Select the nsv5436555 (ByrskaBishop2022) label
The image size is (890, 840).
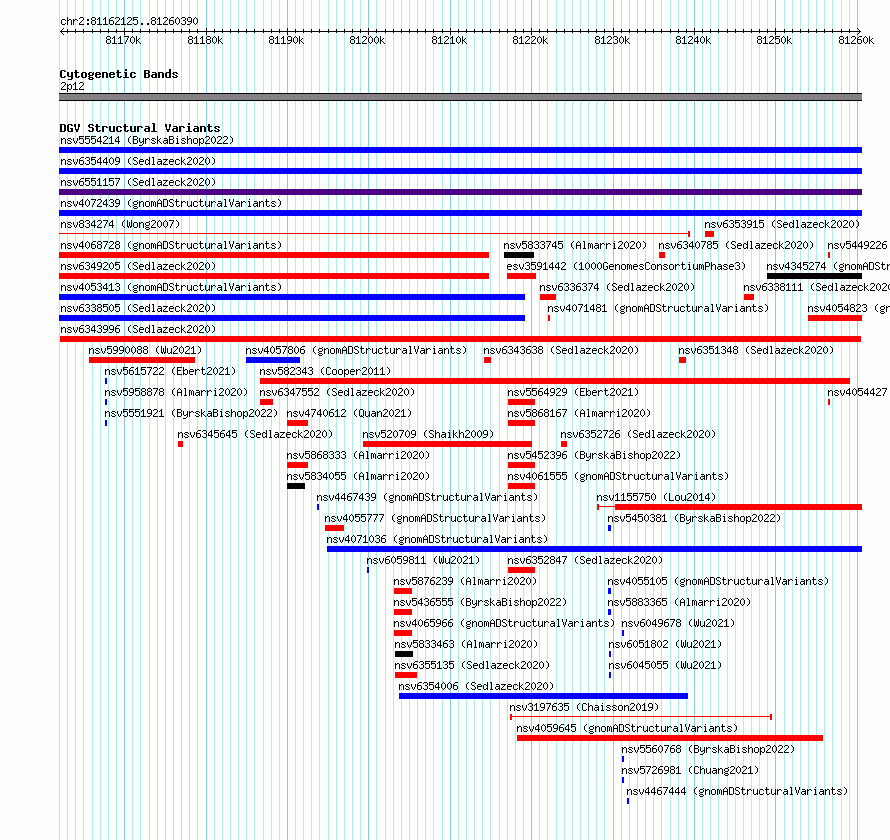[480, 602]
